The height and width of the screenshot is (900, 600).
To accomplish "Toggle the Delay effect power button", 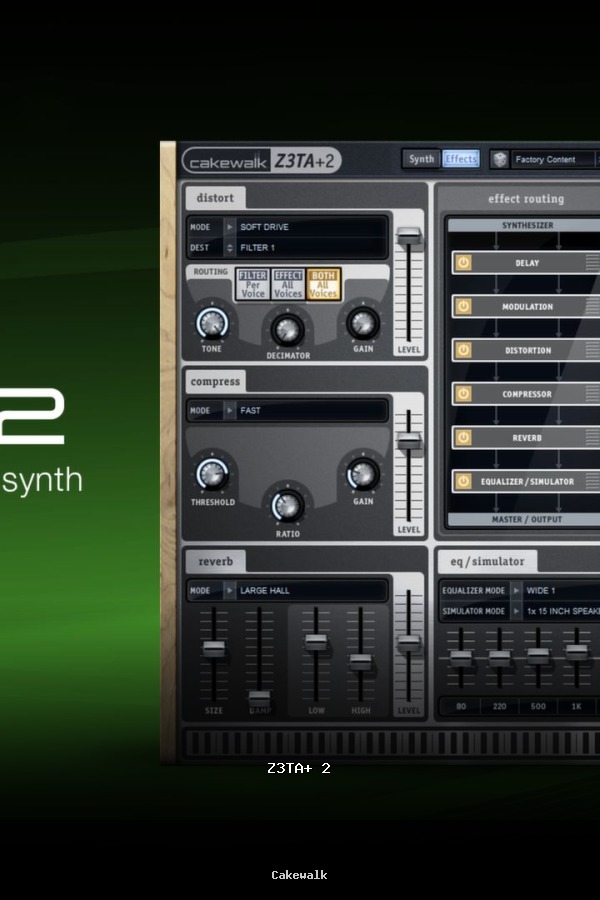I will [463, 263].
